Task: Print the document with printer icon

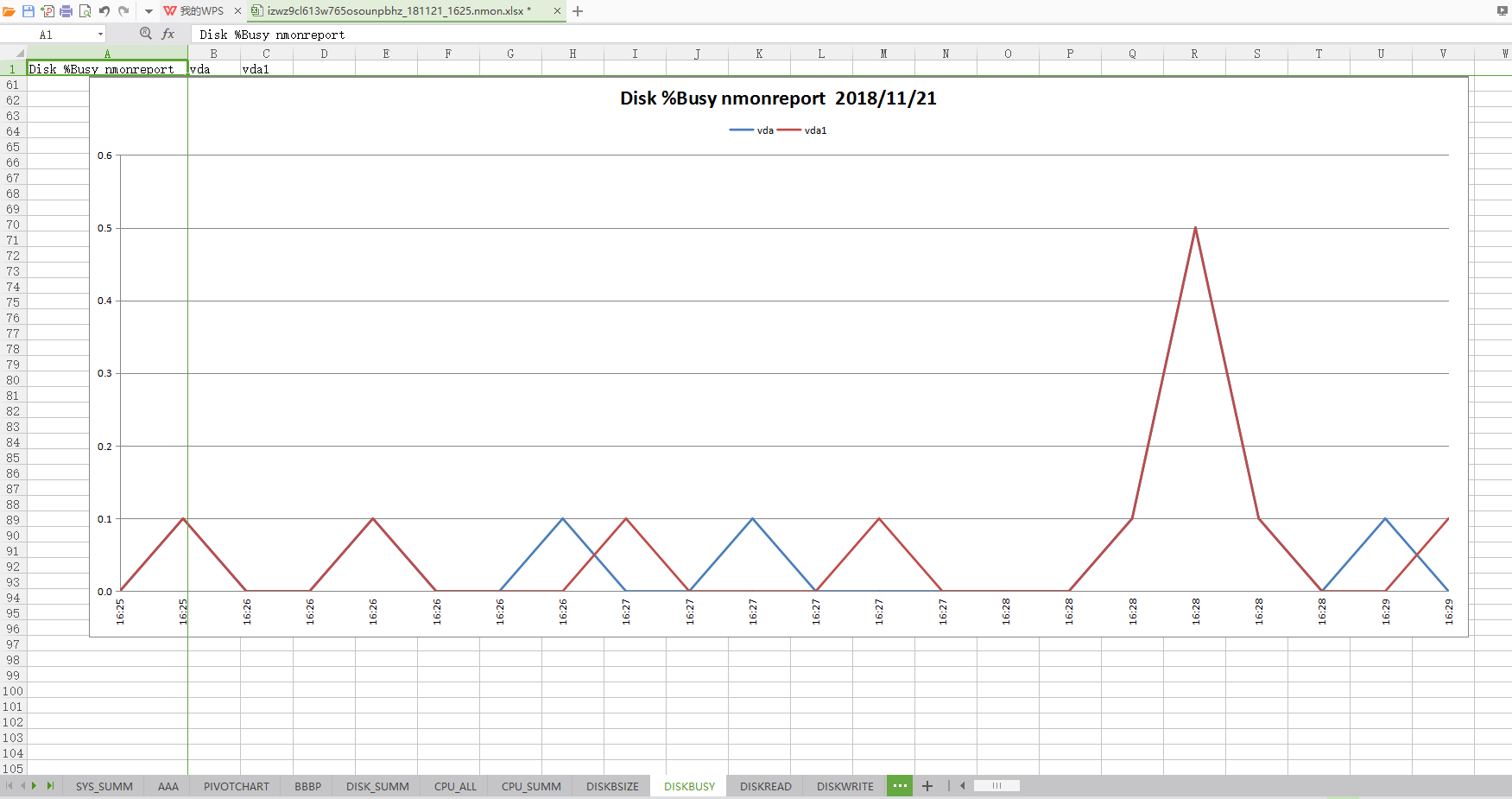Action: [66, 11]
